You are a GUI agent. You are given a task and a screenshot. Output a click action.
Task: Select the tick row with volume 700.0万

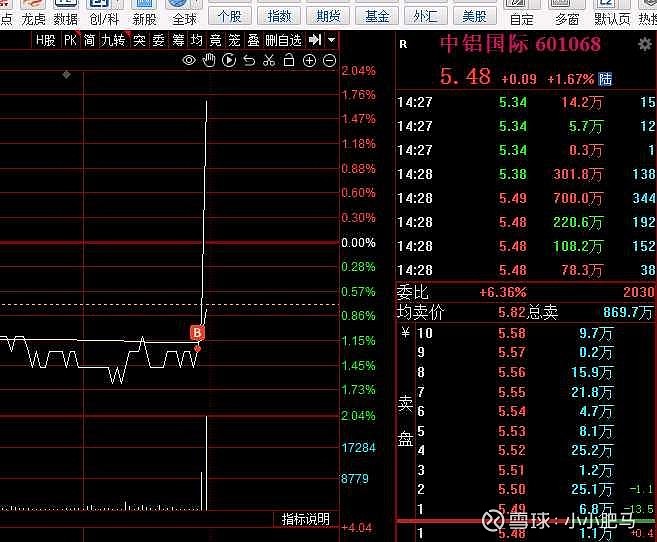pos(525,198)
